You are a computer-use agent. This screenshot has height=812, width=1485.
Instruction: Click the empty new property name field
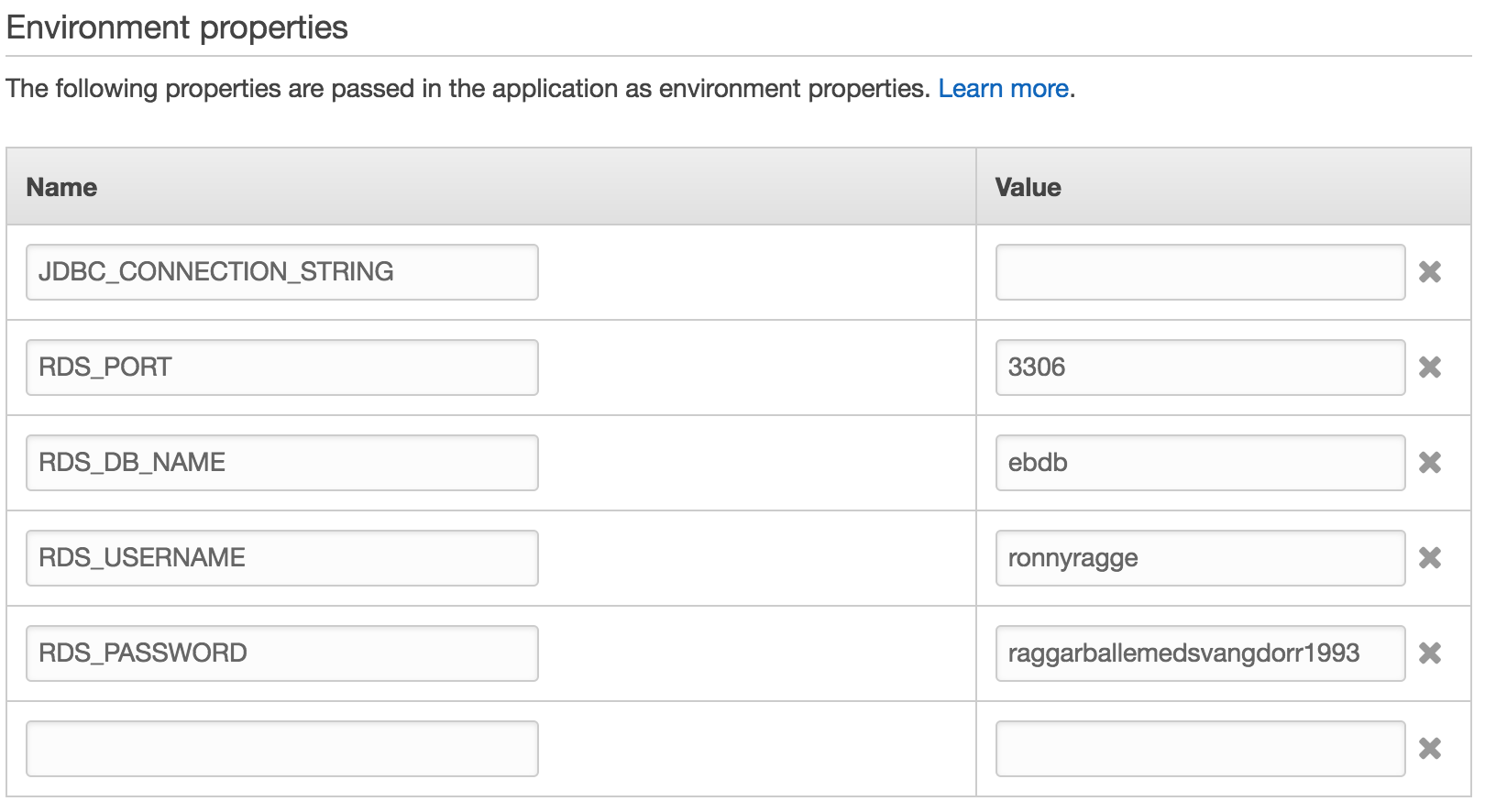pos(282,749)
